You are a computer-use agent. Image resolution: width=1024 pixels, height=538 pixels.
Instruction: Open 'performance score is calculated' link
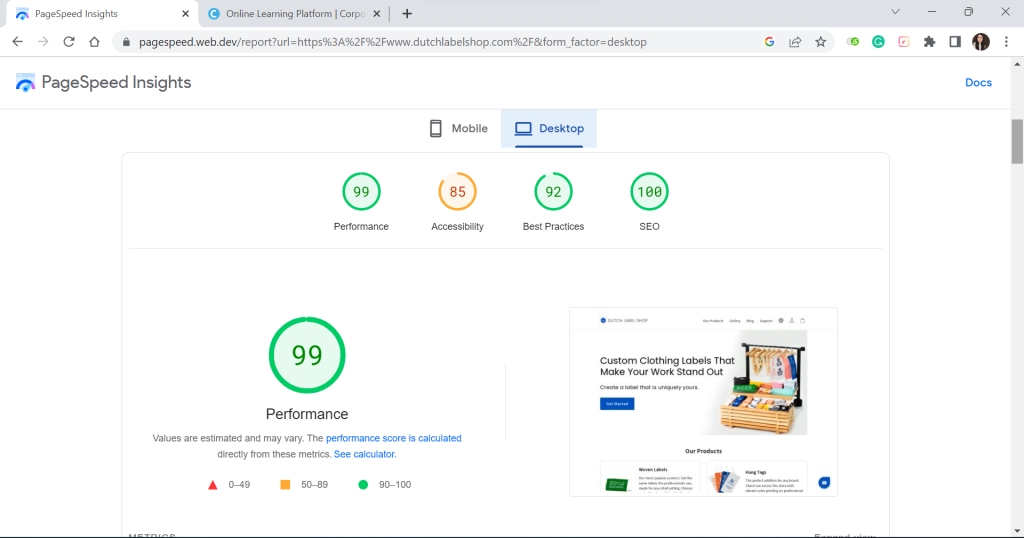(393, 438)
